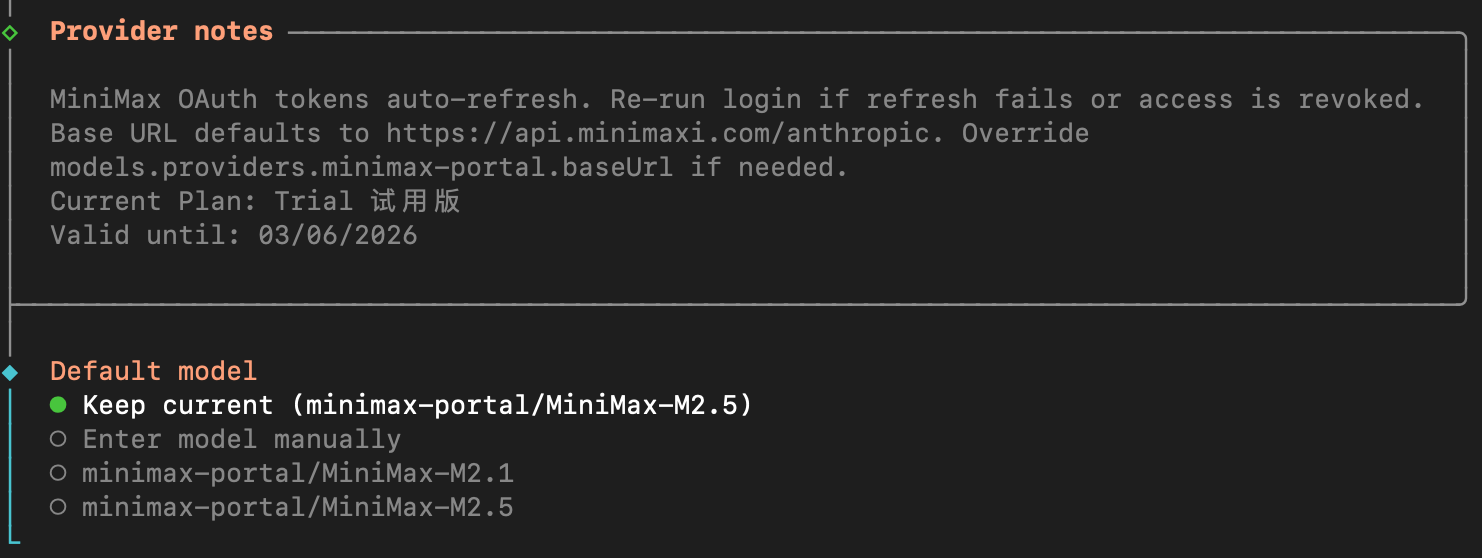This screenshot has width=1482, height=558.
Task: Select the last MiniMax-M2.5 radio circle
Action: tap(58, 507)
